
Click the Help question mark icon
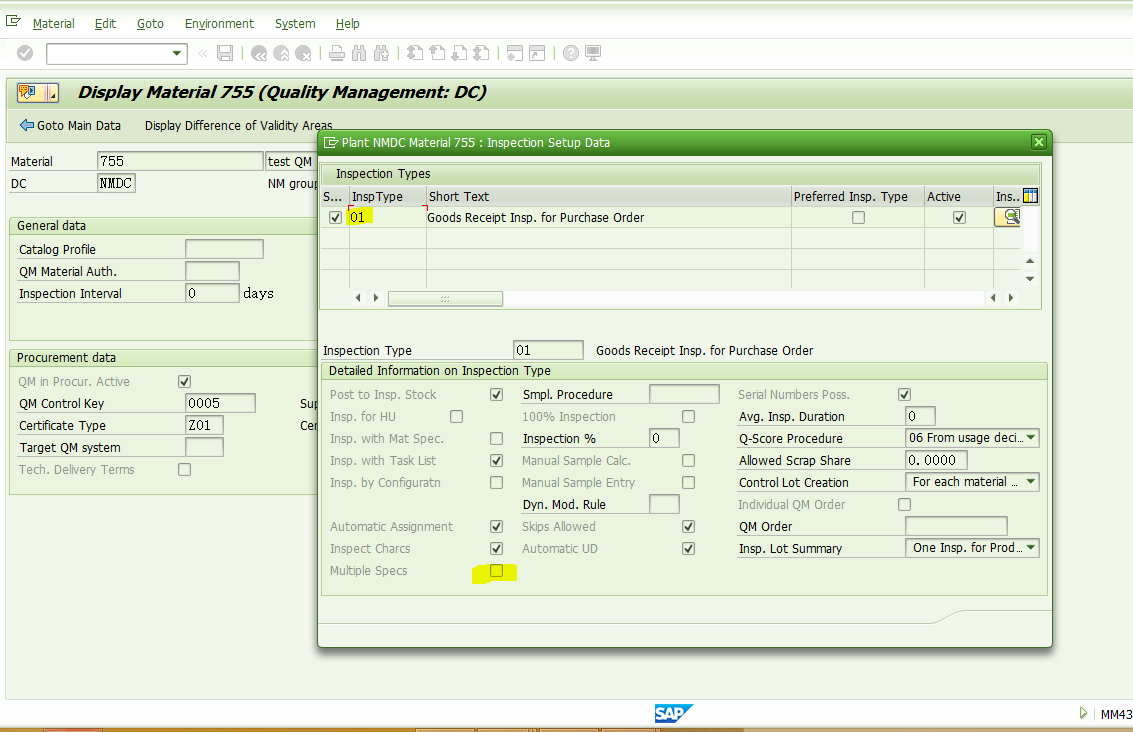point(571,53)
